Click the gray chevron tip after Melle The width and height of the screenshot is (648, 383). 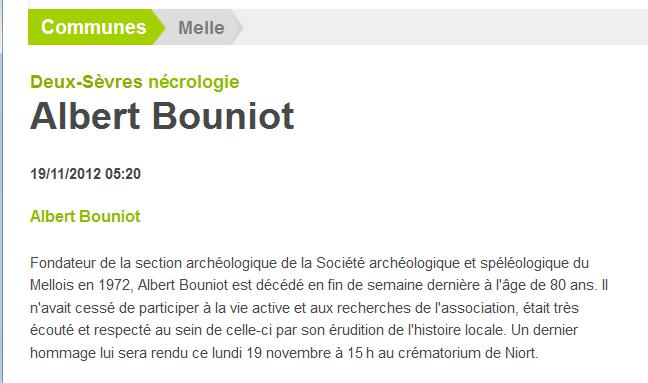point(237,27)
